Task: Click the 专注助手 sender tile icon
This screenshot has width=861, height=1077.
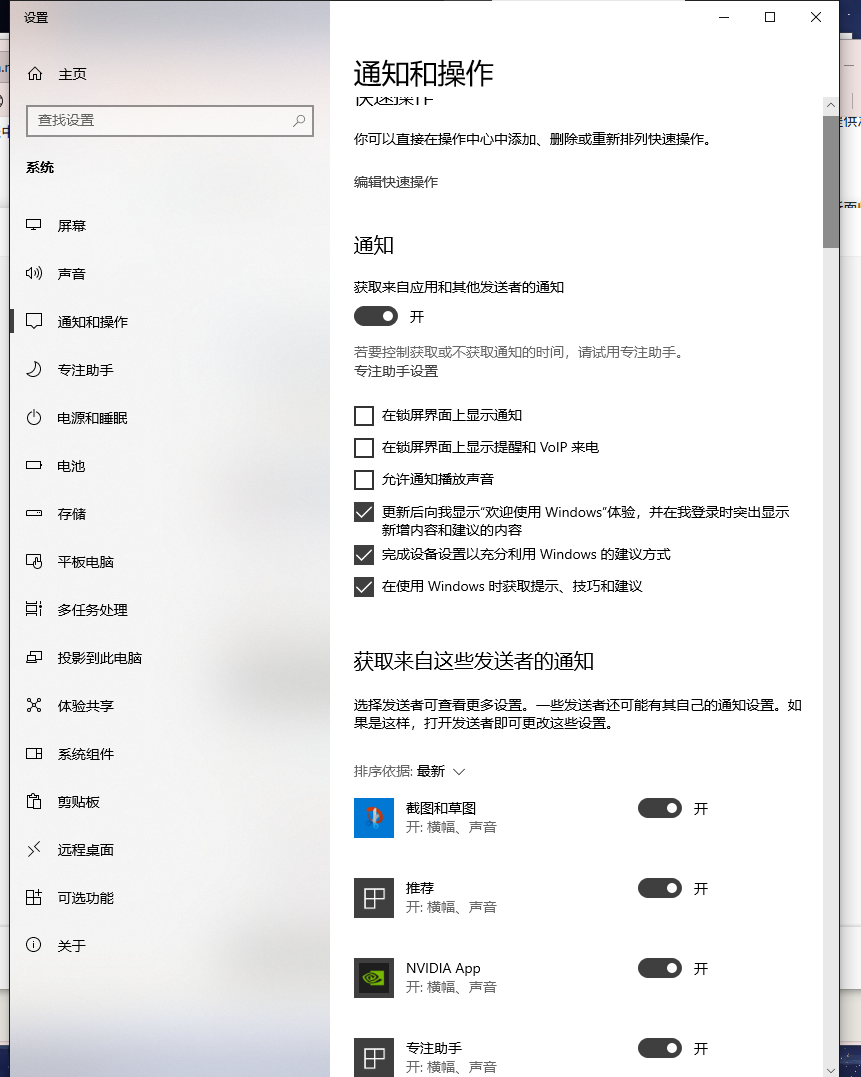Action: [374, 1057]
